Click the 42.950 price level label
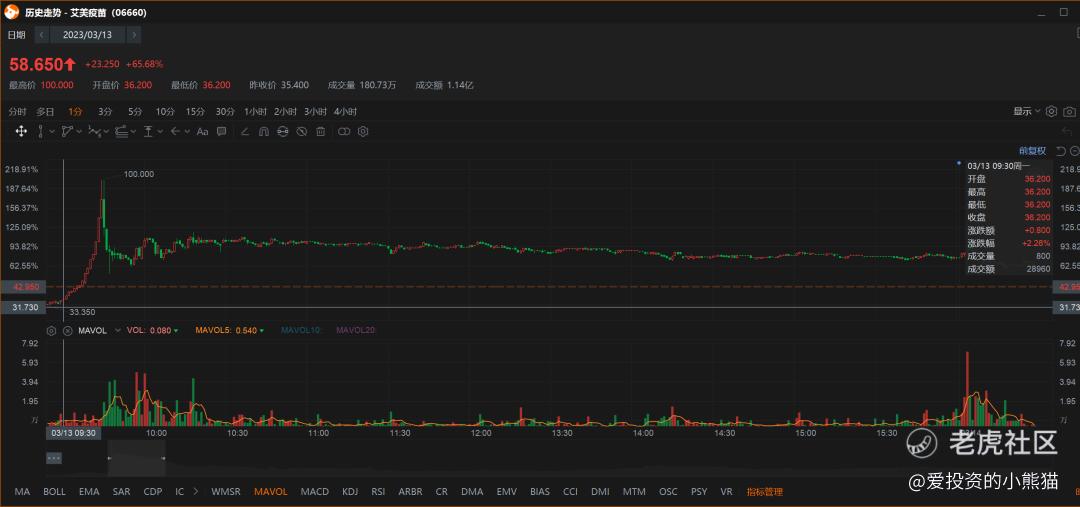Viewport: 1080px width, 507px height. pos(23,287)
